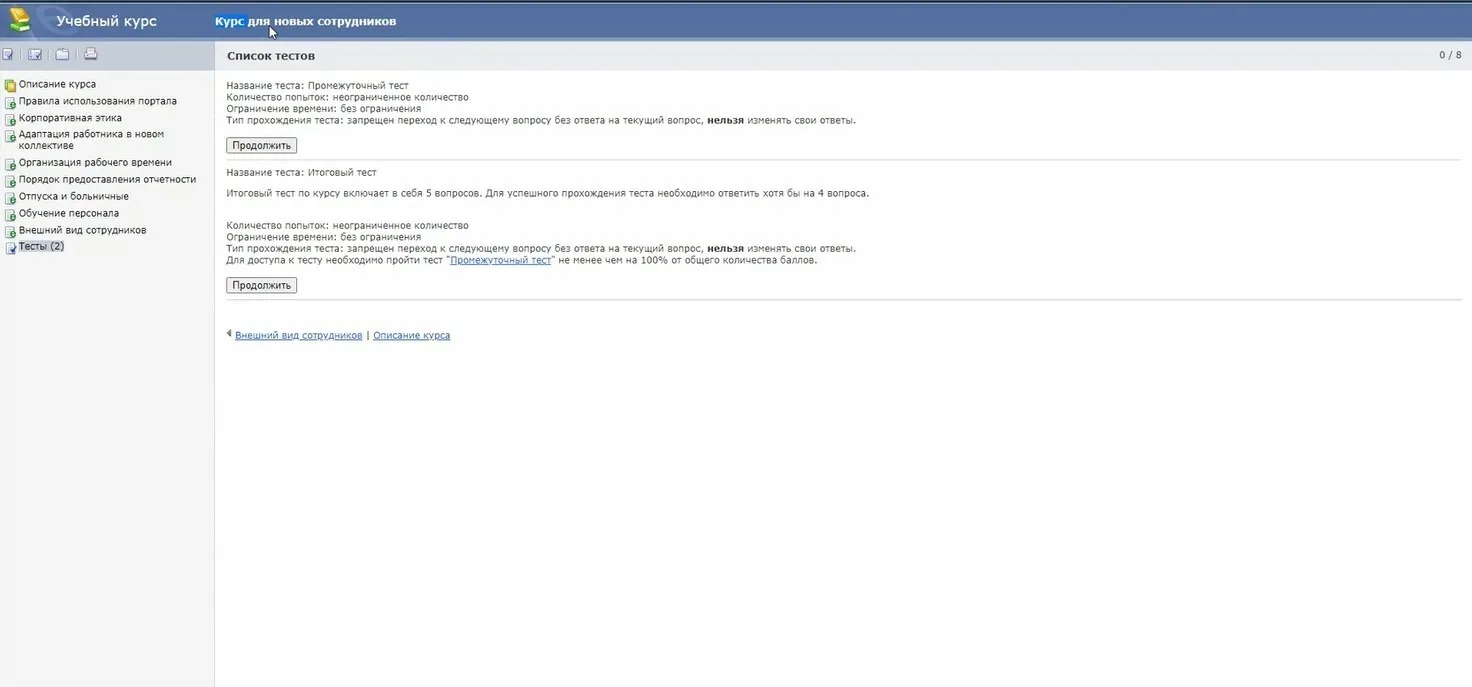Follow the Промежуточный тест hyperlink

(x=500, y=260)
